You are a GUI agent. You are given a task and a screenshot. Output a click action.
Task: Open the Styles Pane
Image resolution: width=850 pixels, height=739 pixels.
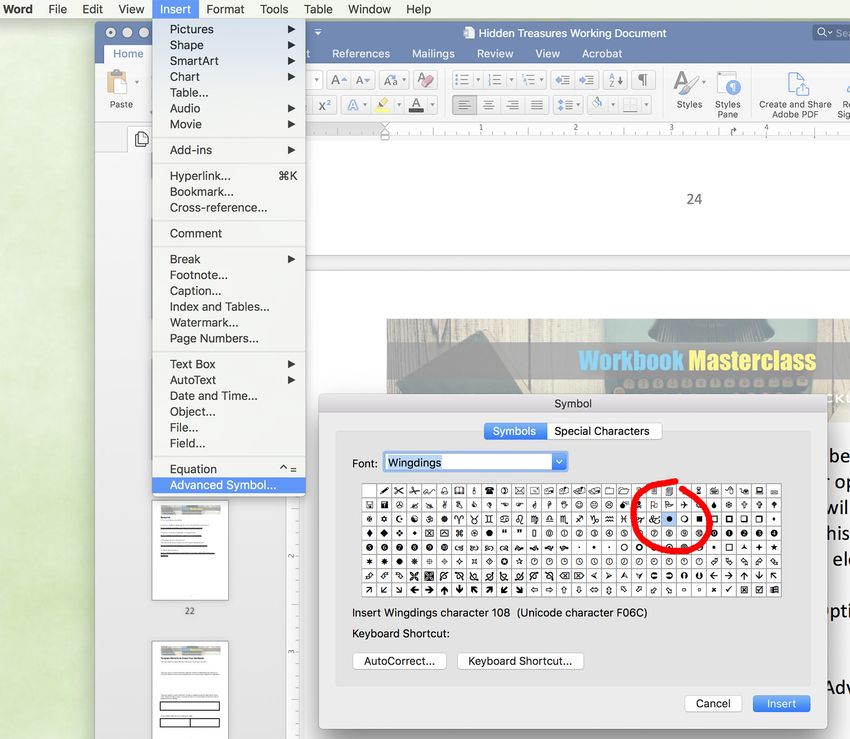click(727, 94)
